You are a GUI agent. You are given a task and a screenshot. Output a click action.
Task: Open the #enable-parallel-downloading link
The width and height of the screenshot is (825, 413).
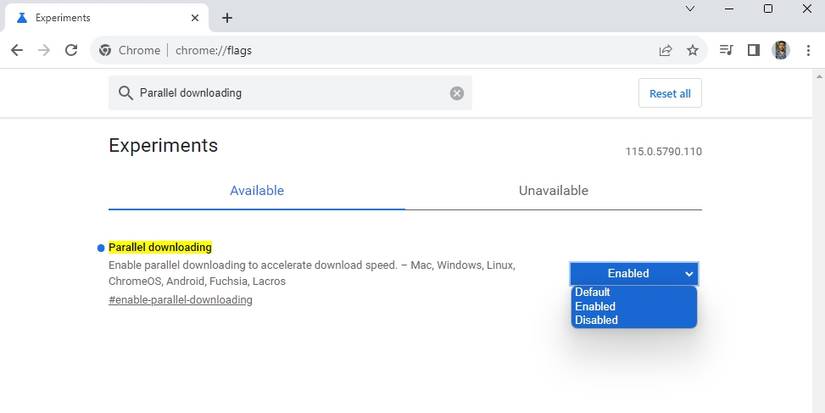180,300
